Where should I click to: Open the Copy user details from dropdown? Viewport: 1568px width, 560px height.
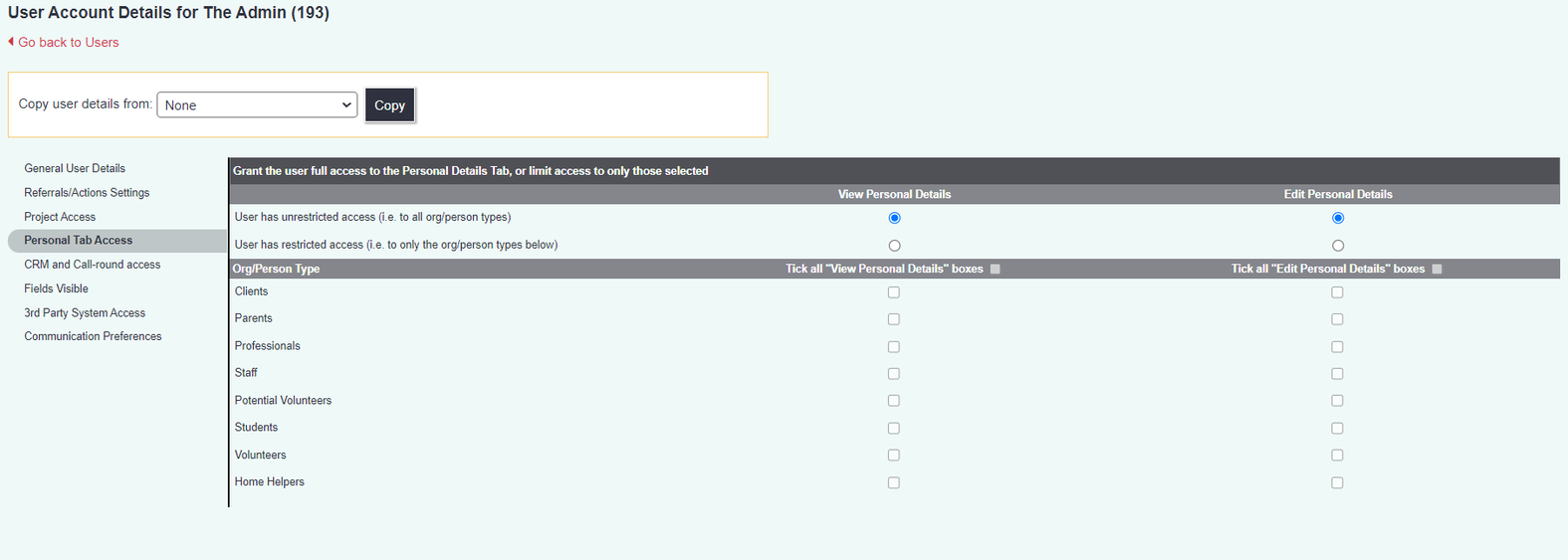(x=257, y=105)
